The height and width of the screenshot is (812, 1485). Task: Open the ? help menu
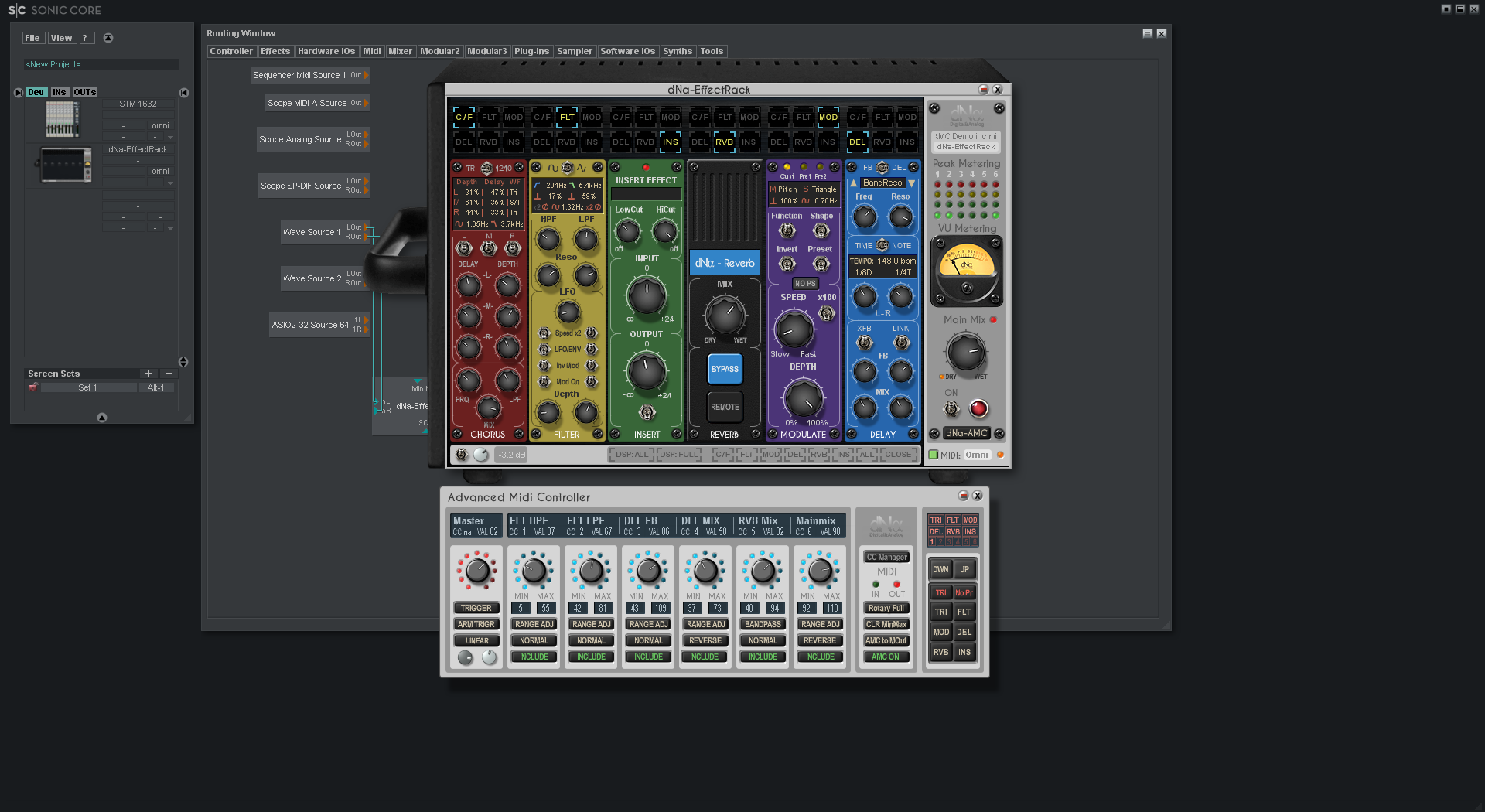click(87, 38)
